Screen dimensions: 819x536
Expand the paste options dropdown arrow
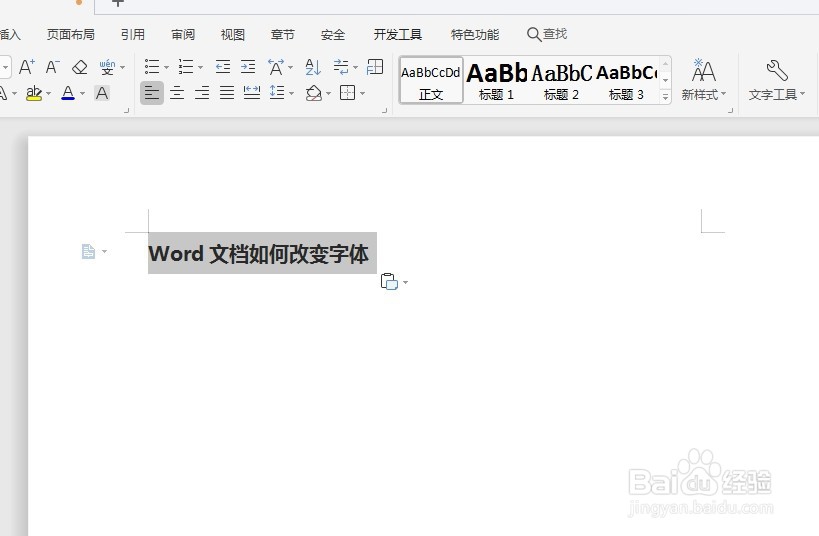tap(406, 283)
